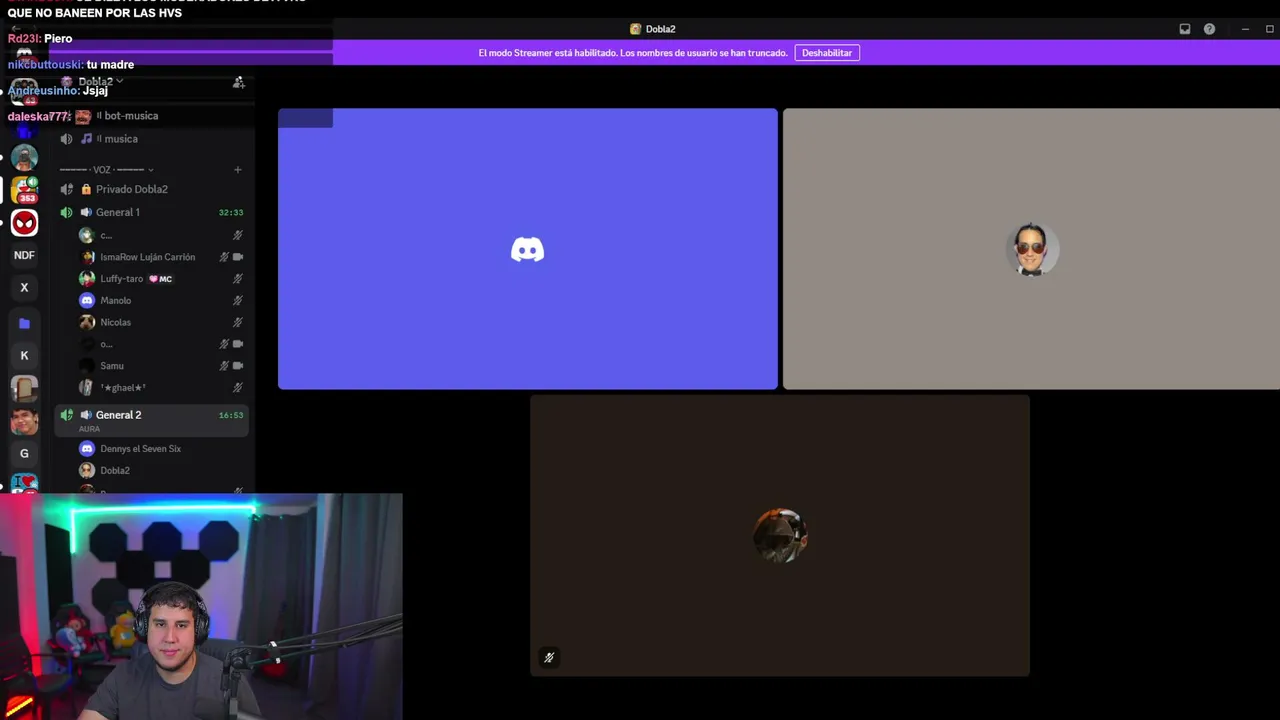Select the blue Discord logo video tile
The width and height of the screenshot is (1280, 720).
528,249
